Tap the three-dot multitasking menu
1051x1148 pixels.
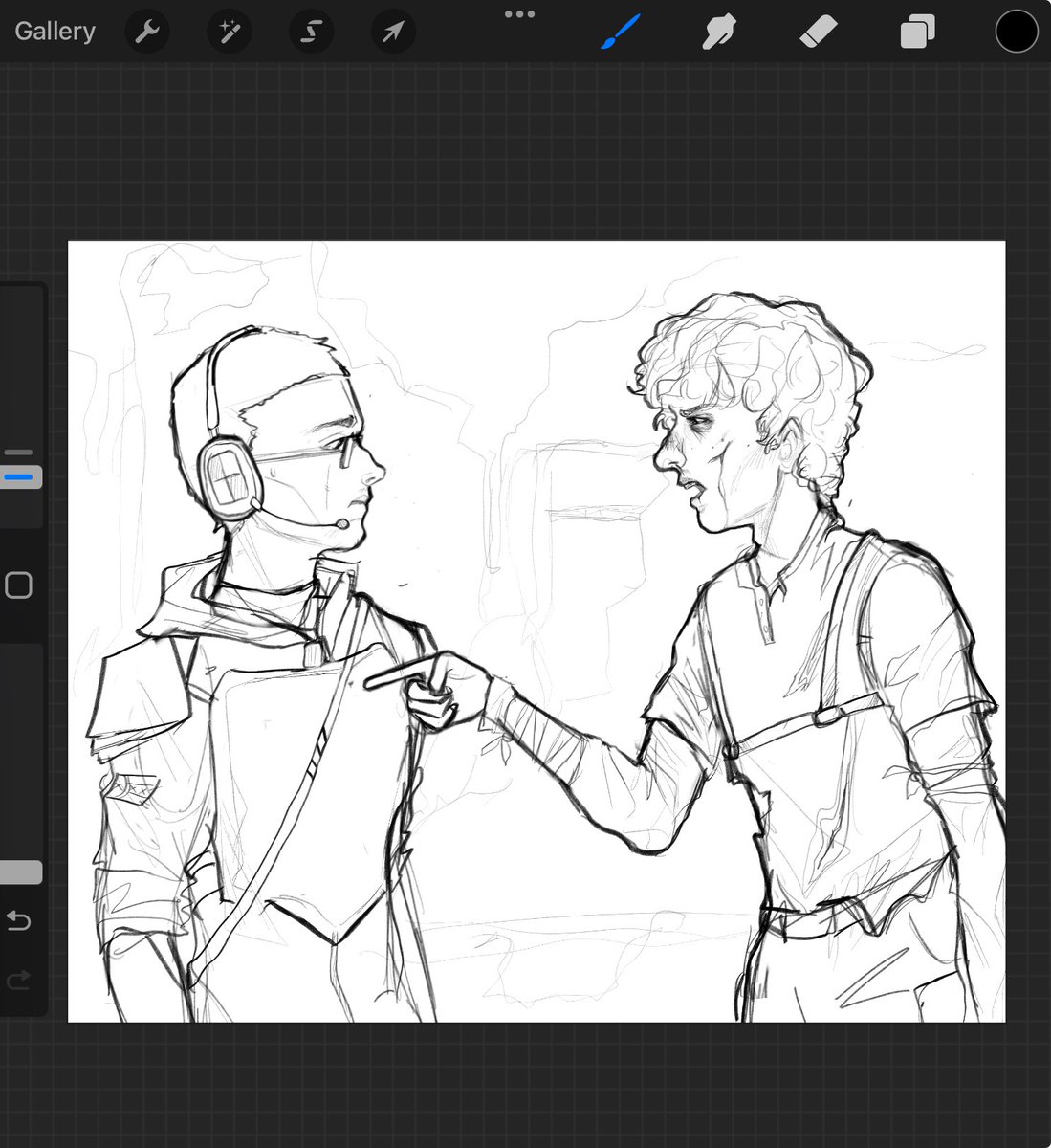[x=520, y=14]
